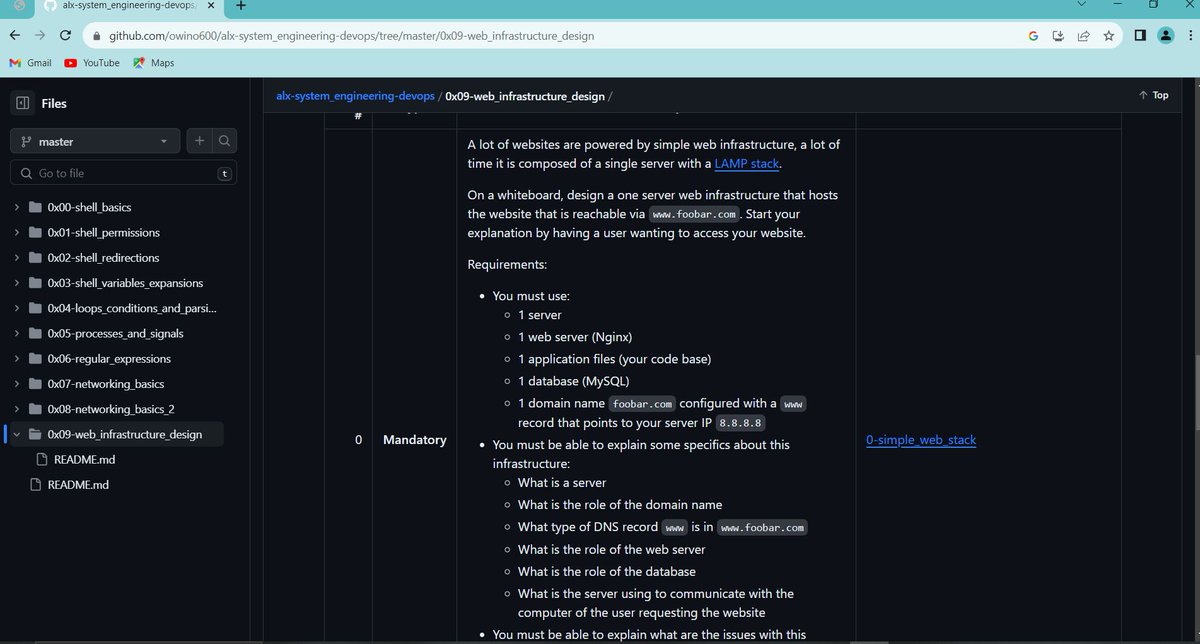Click 0x09-web_infrastructure_design breadcrumb

click(525, 96)
